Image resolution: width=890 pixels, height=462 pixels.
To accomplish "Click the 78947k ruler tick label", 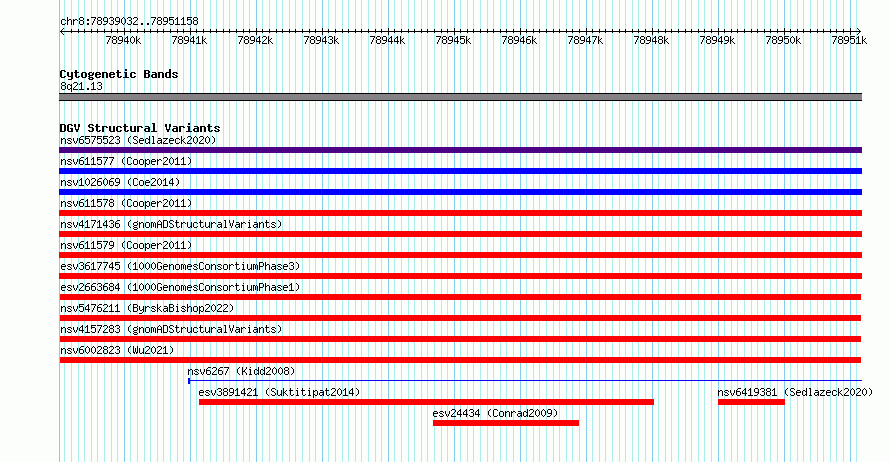I will (x=585, y=40).
